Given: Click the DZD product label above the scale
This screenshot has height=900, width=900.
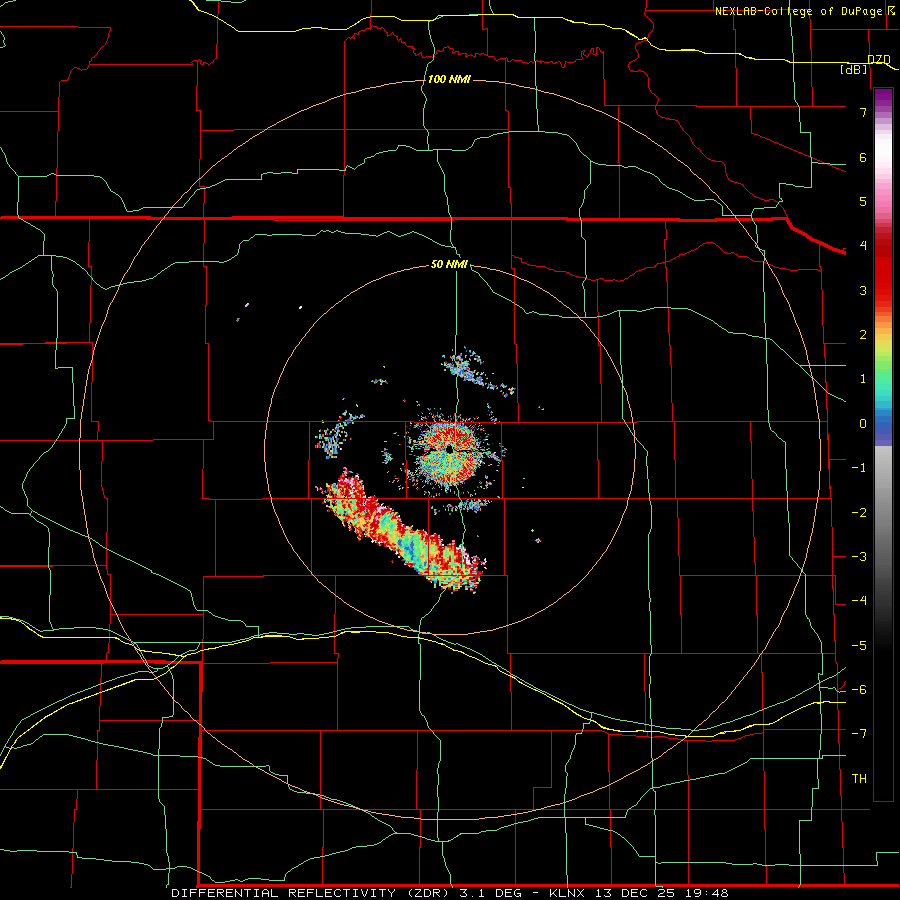Looking at the screenshot, I should click(878, 60).
